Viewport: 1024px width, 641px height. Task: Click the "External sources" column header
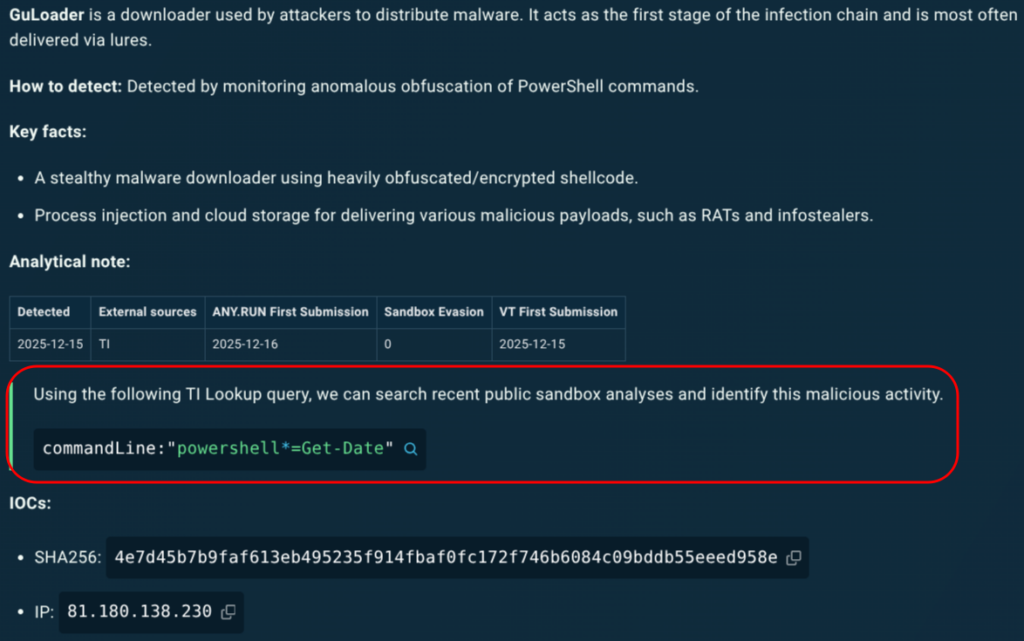click(x=147, y=312)
